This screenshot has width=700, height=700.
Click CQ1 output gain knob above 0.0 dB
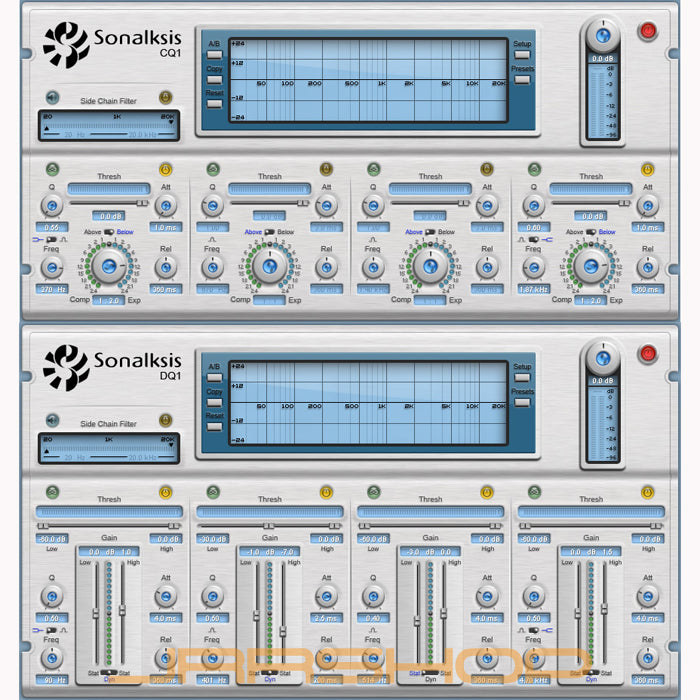coord(603,35)
